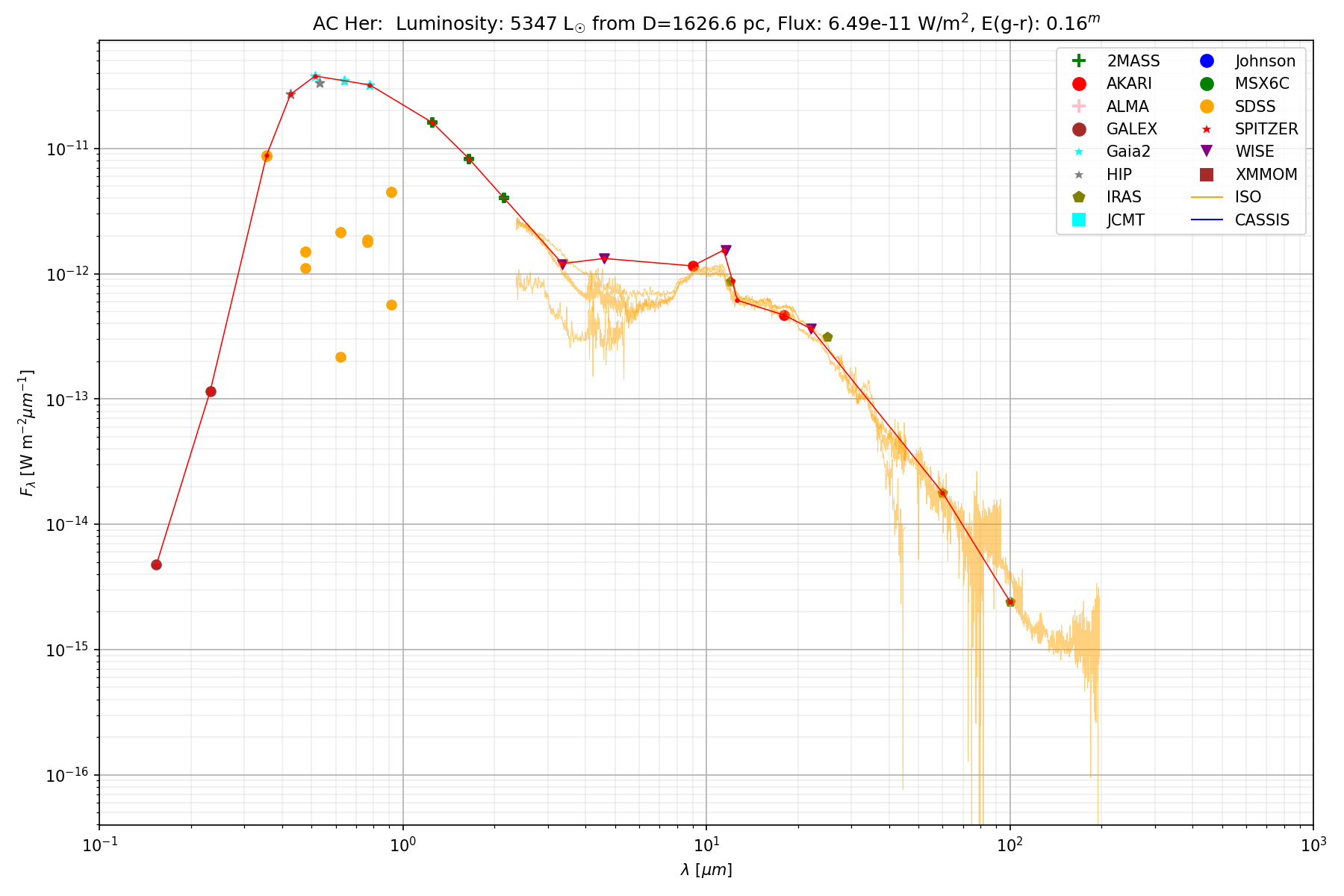Select the gray HIP star data point
This screenshot has height=896, width=1344.
tap(320, 83)
